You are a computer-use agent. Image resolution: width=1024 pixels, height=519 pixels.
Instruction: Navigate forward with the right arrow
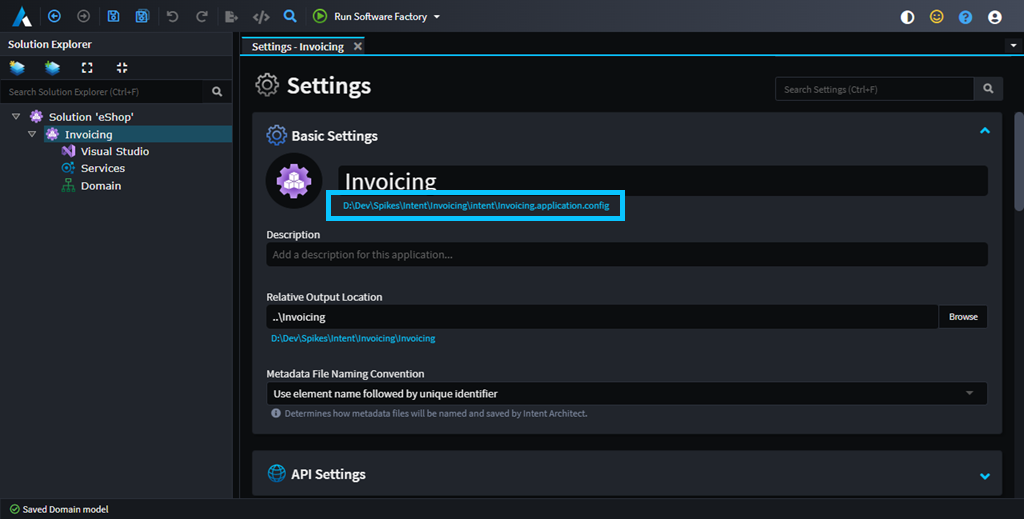[x=83, y=16]
